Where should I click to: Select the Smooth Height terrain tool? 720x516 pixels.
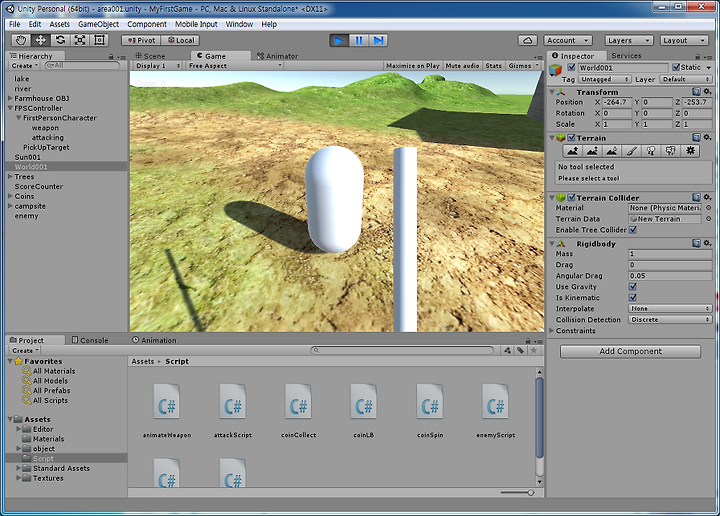pos(612,151)
